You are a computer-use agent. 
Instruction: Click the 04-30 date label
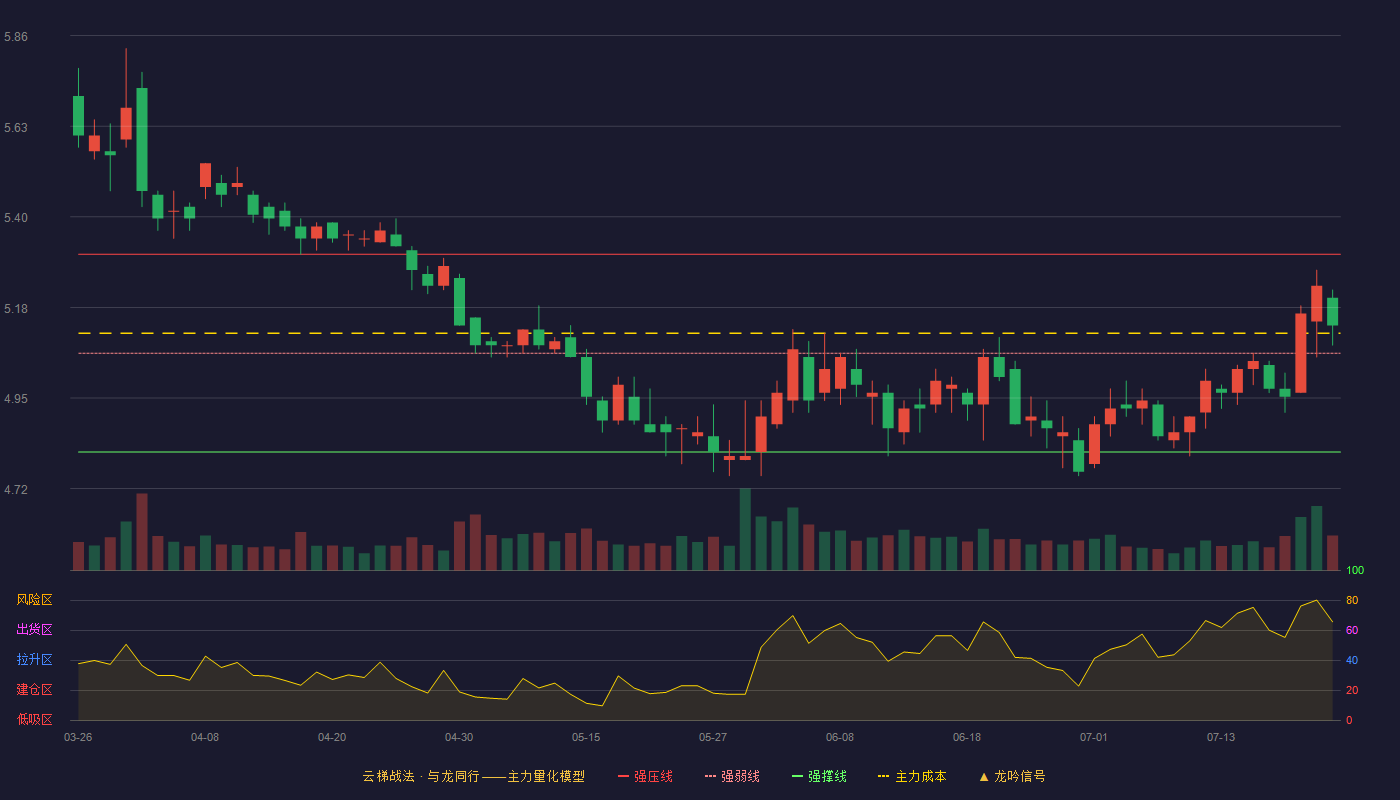(459, 737)
